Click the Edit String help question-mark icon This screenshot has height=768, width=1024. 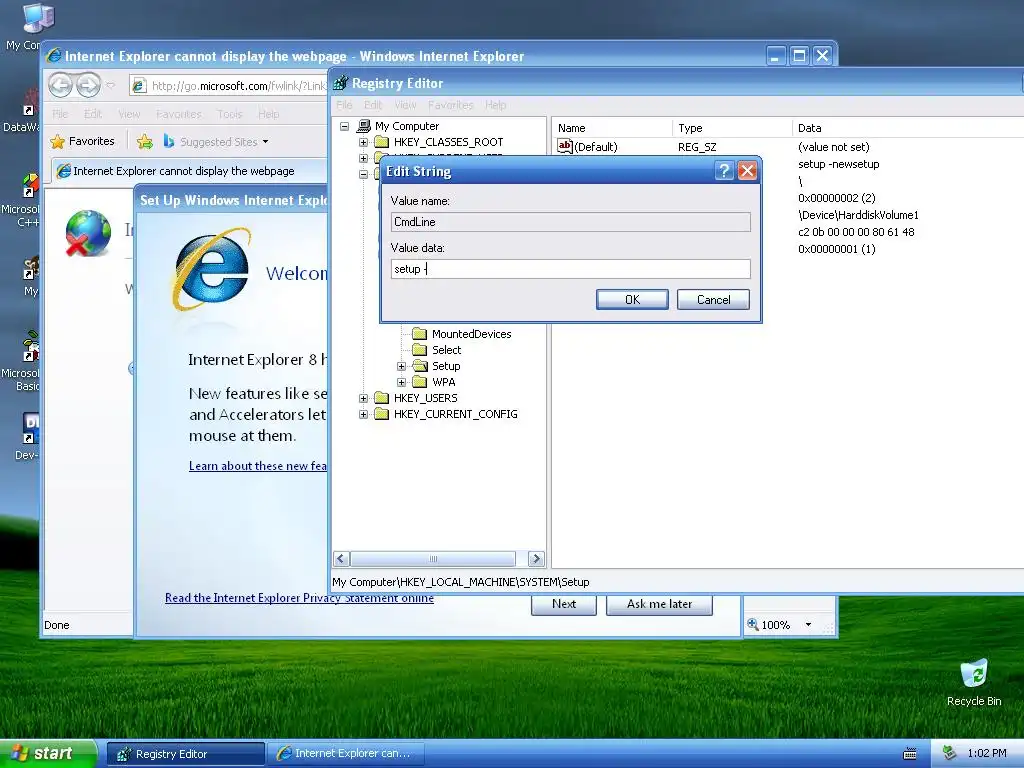tap(724, 171)
